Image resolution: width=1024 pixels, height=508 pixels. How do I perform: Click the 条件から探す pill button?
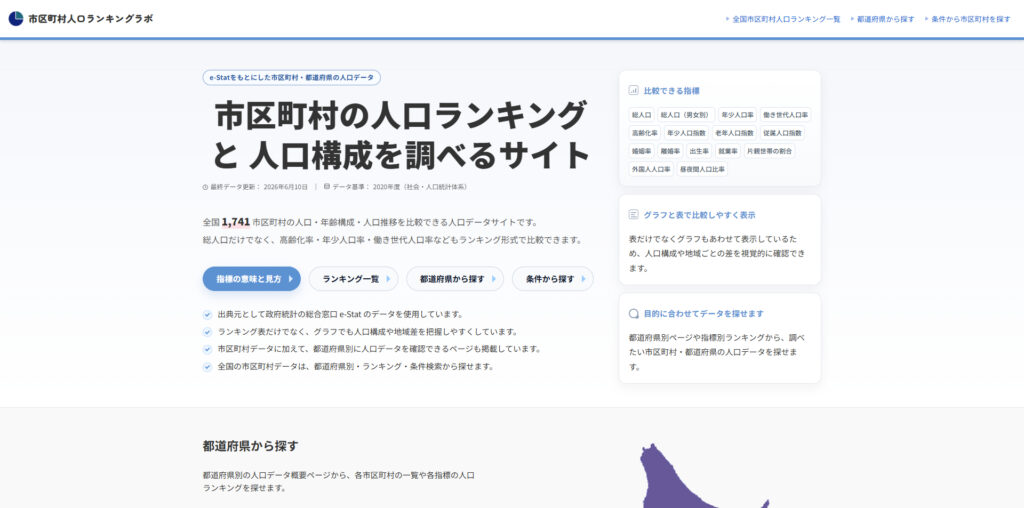pos(552,279)
